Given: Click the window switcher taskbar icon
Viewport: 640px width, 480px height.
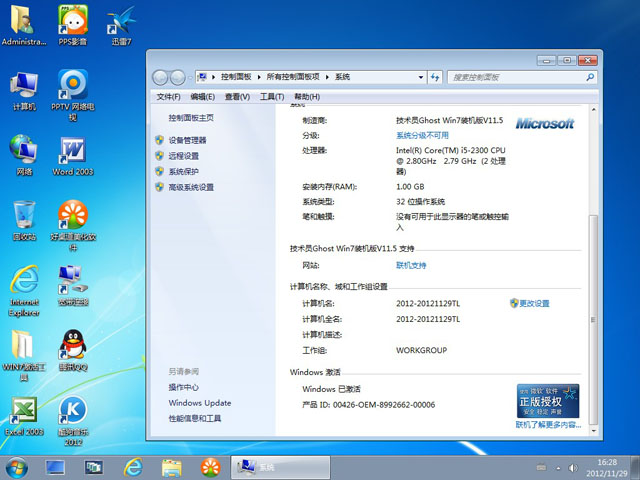Looking at the screenshot, I should click(94, 468).
